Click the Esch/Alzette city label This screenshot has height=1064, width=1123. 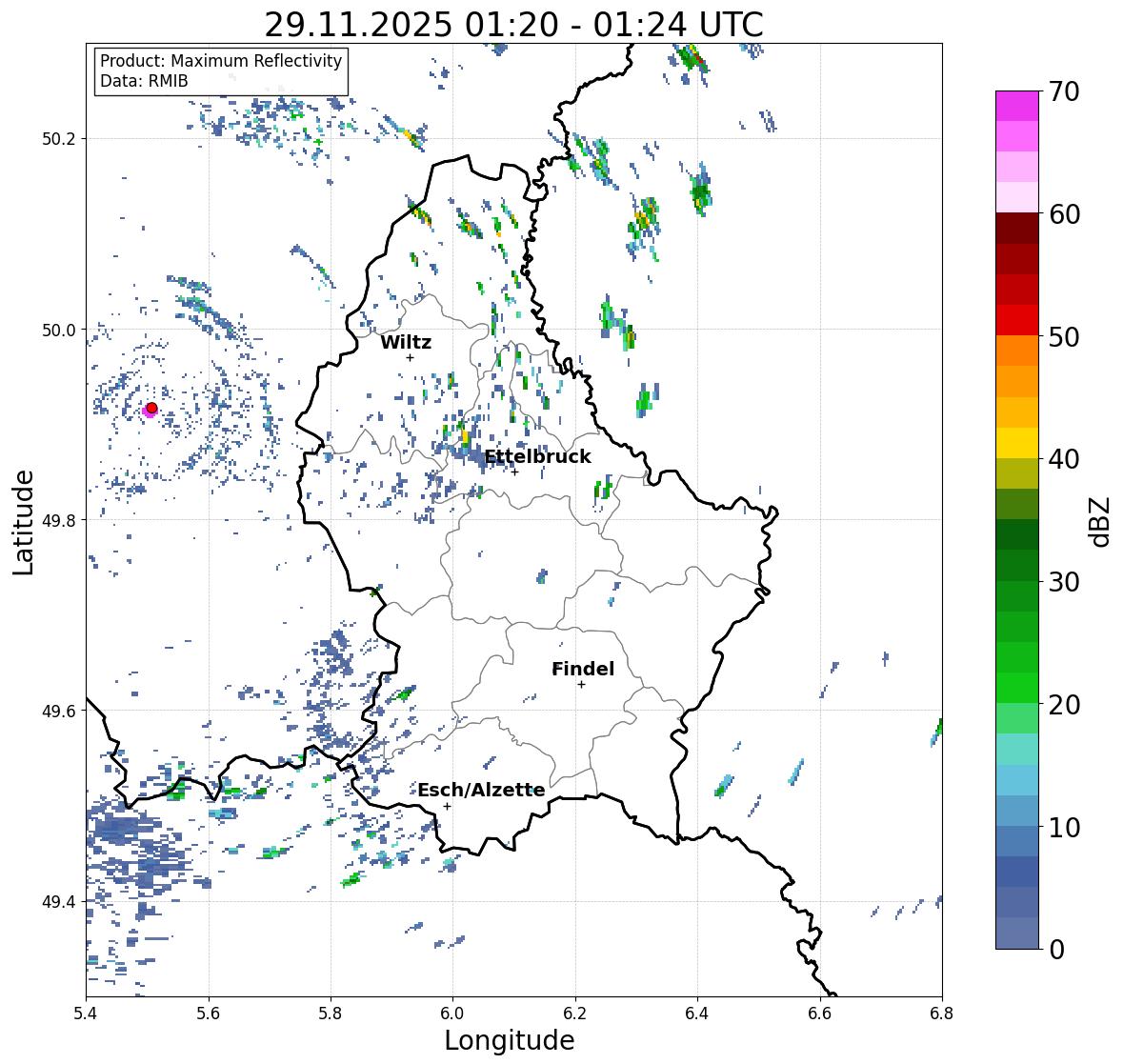(481, 790)
